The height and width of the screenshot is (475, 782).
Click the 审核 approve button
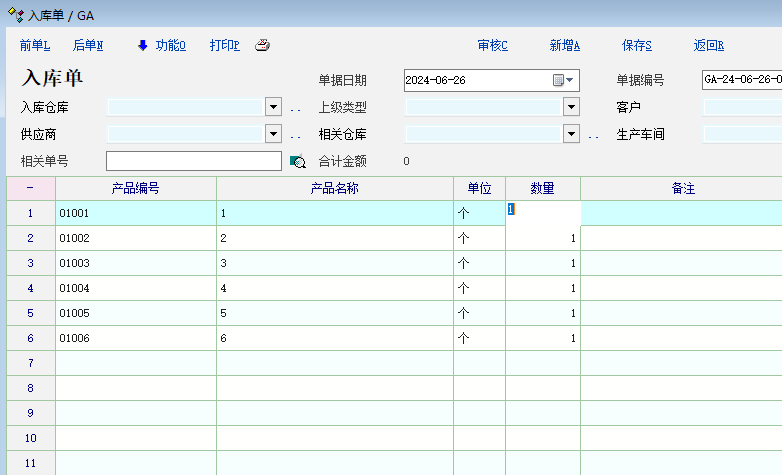click(x=493, y=45)
